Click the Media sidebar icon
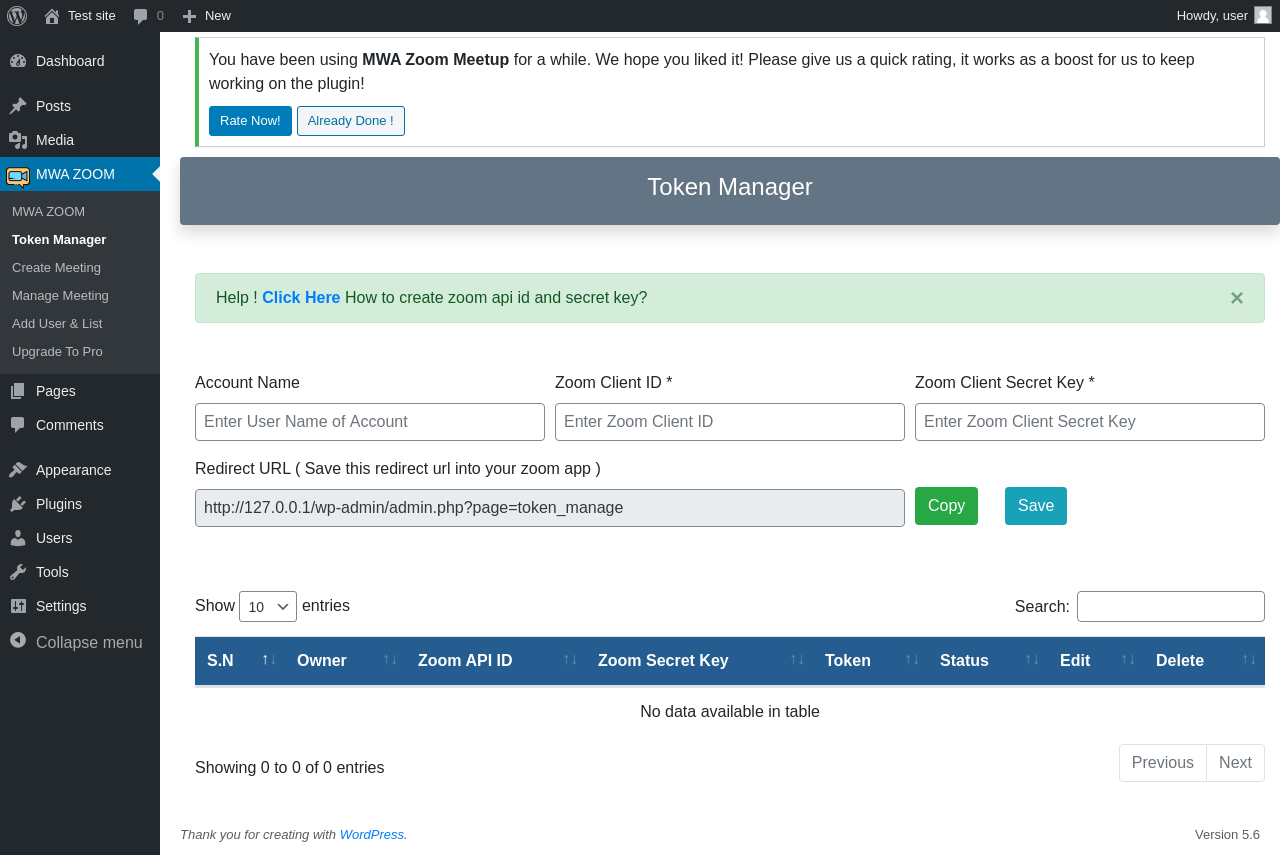Viewport: 1280px width, 855px height. tap(18, 140)
